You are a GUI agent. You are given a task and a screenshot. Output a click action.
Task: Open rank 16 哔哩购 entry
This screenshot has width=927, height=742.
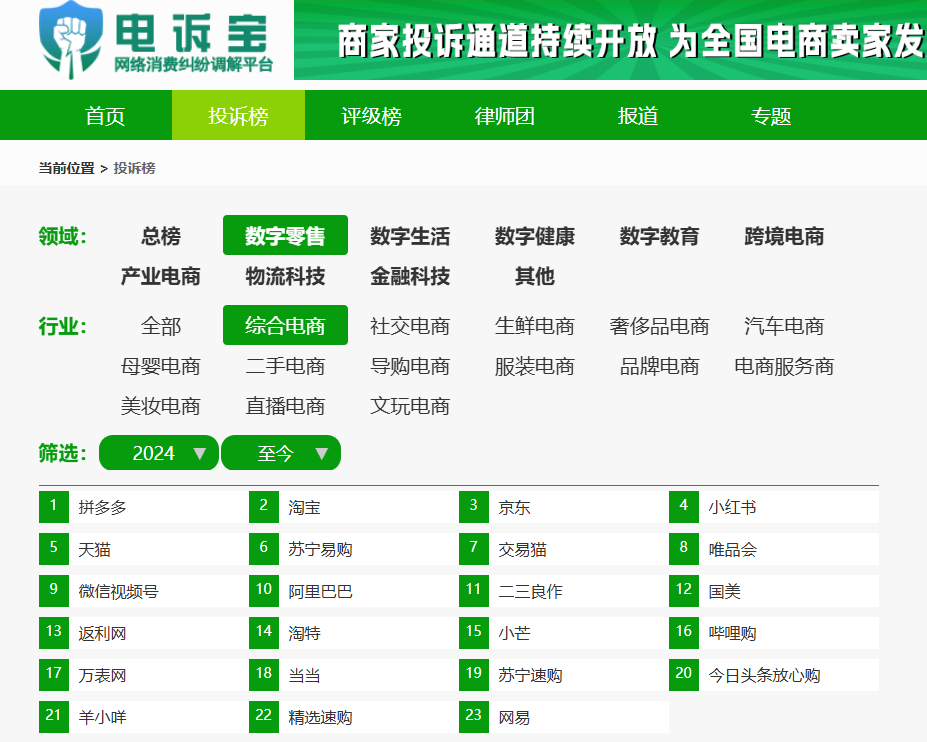click(x=774, y=633)
